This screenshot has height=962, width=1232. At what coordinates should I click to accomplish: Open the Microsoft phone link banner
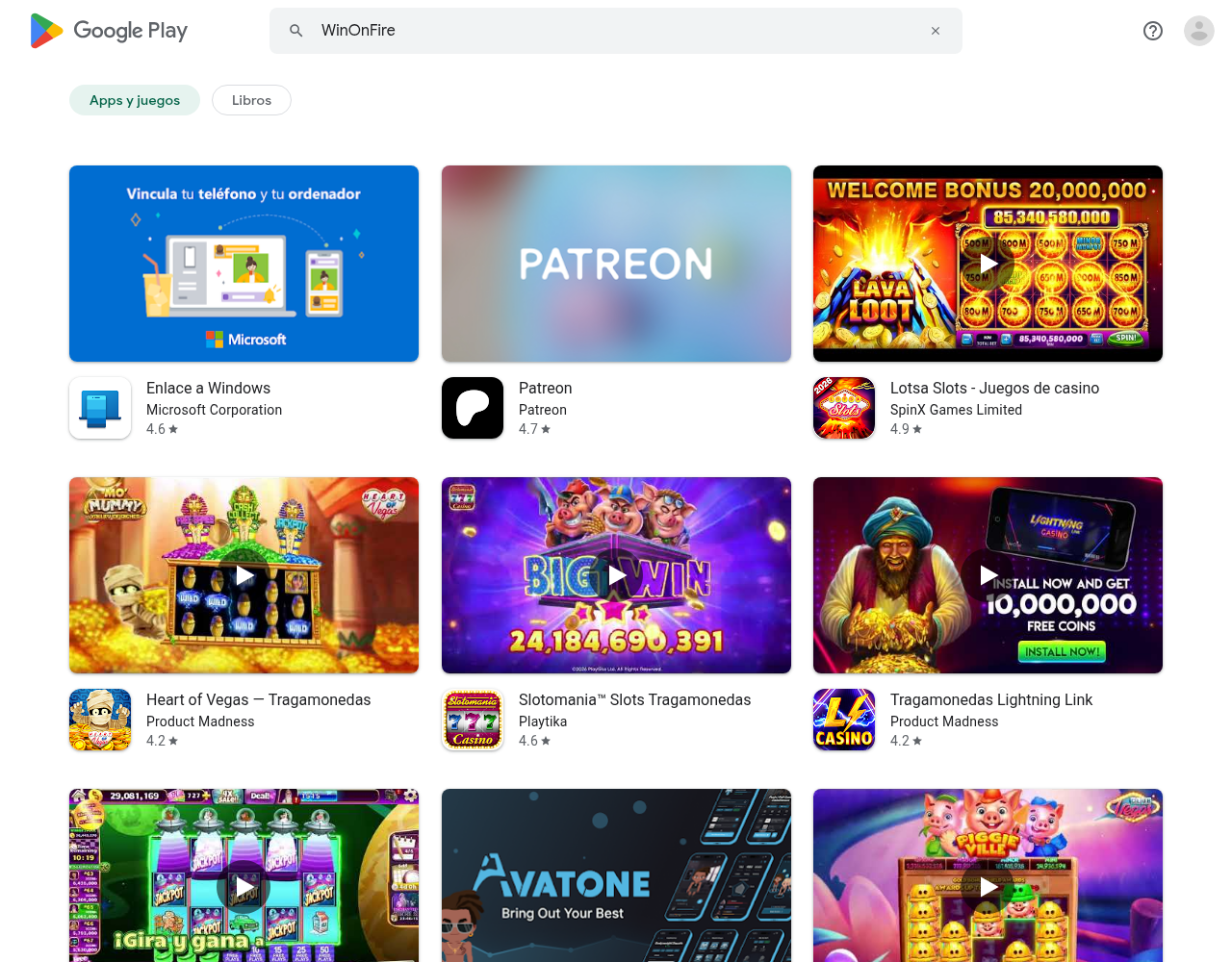[244, 264]
